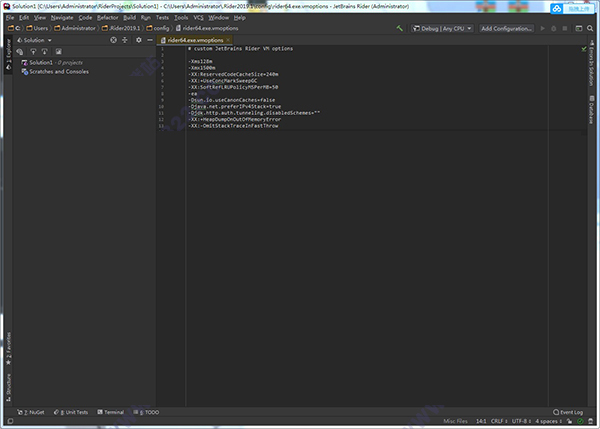
Task: Toggle the read-only lock icon in status bar
Action: pos(569,421)
